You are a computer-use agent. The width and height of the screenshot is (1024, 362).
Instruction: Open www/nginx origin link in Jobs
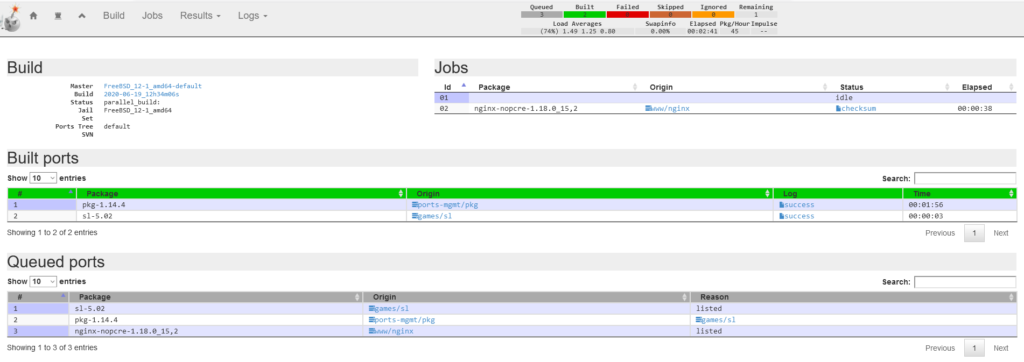tap(670, 108)
